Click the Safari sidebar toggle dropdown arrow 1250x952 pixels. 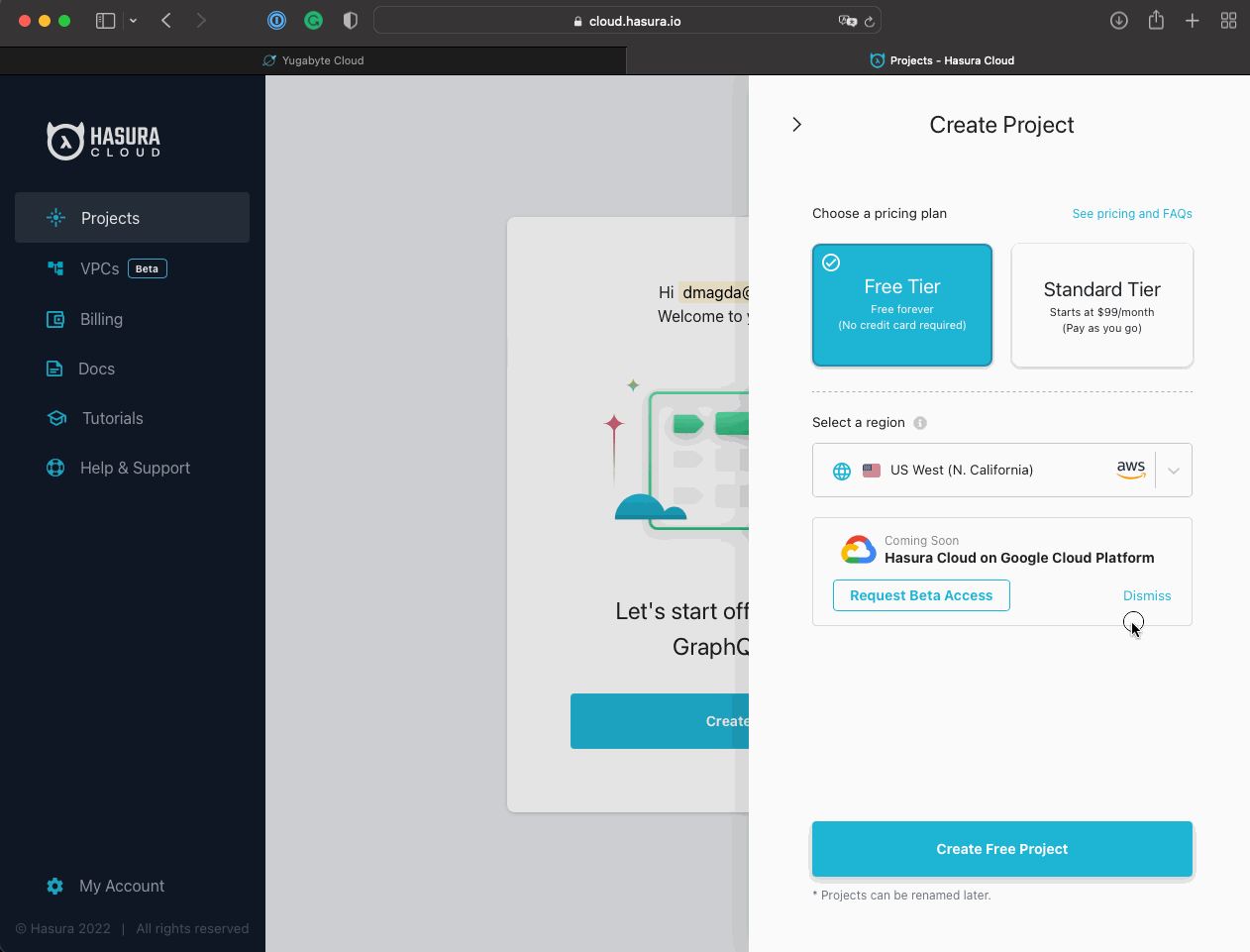132,20
